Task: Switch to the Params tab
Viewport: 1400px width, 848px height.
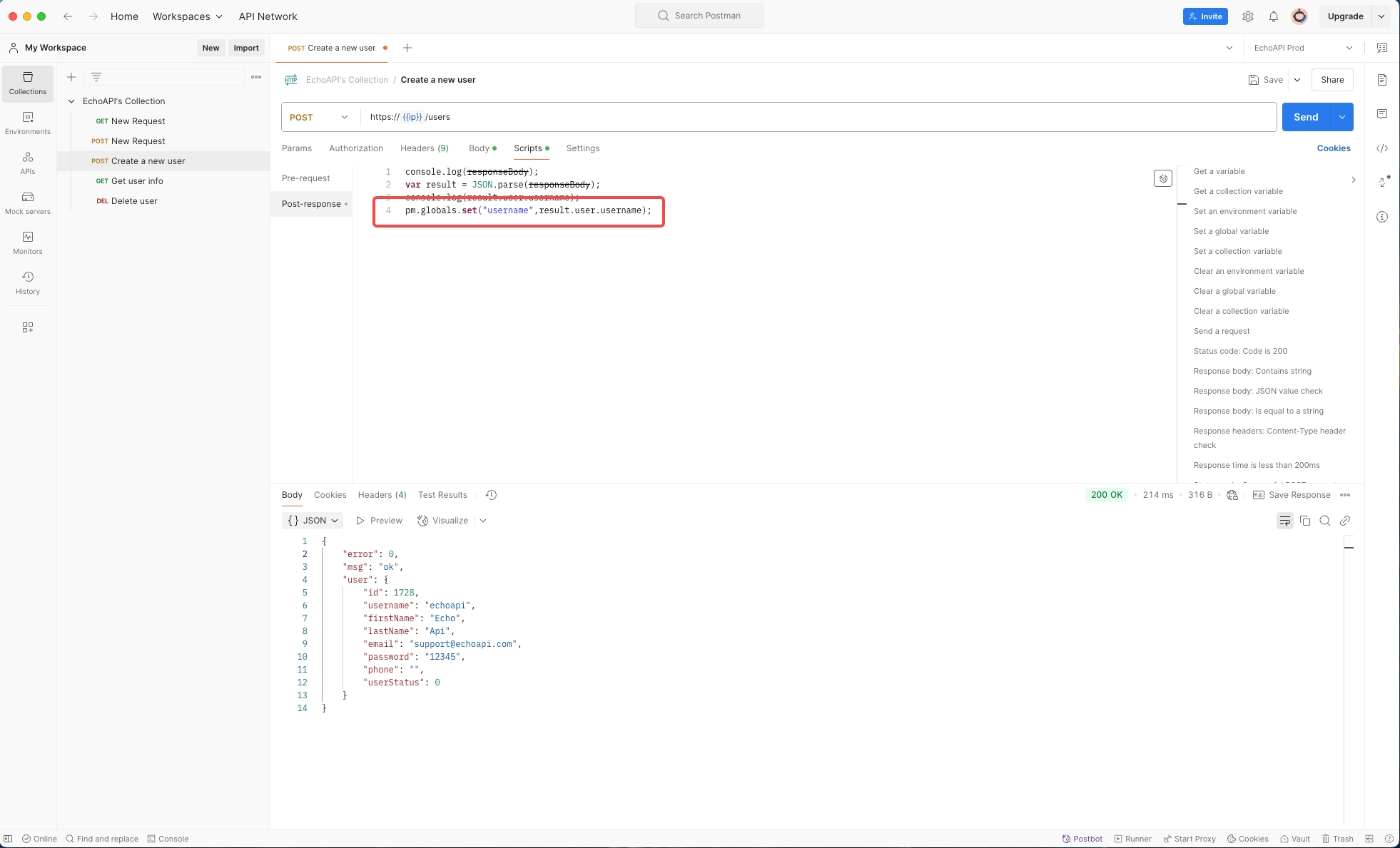Action: 297,148
